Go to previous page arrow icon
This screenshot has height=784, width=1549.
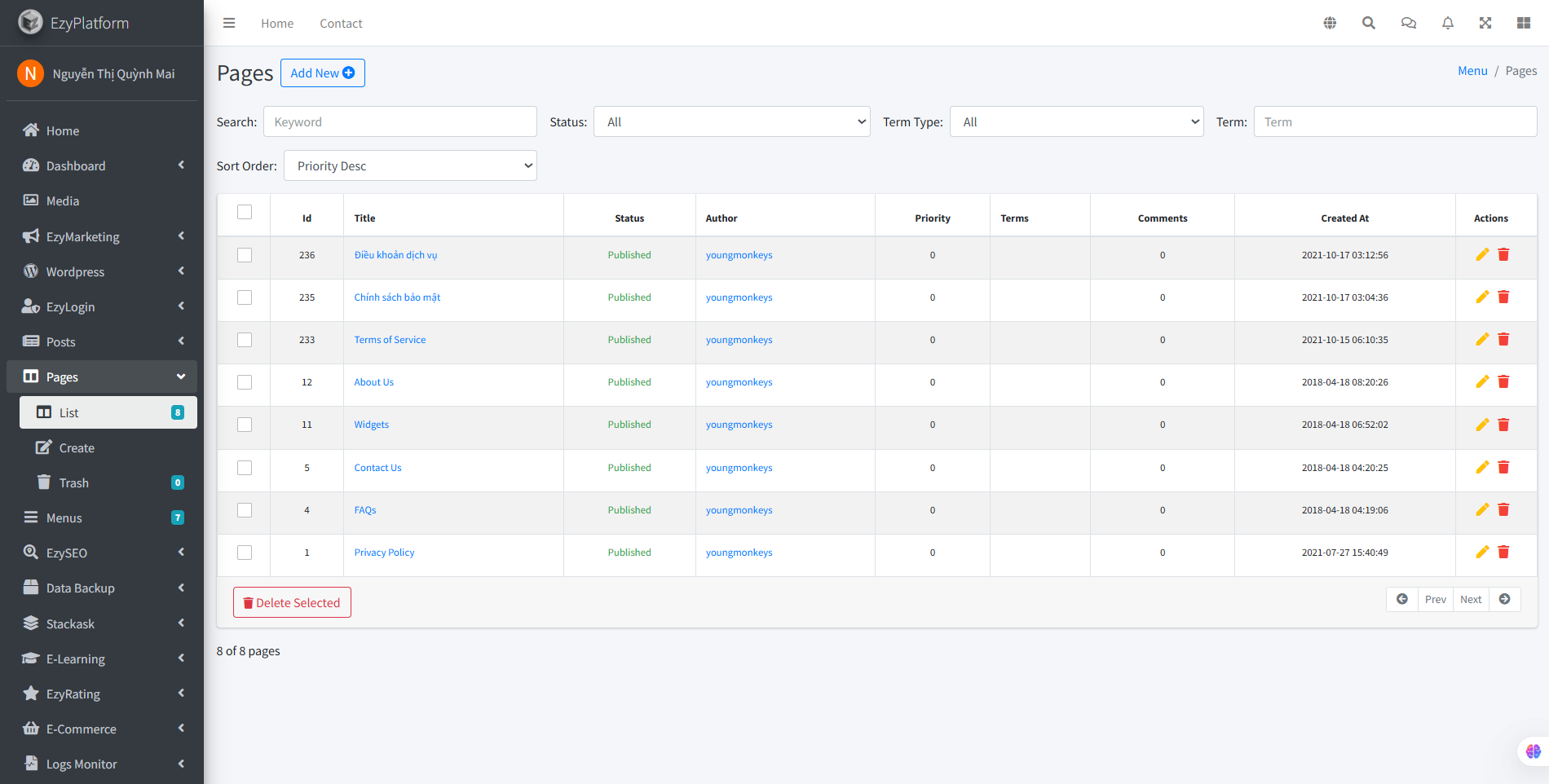(1402, 599)
